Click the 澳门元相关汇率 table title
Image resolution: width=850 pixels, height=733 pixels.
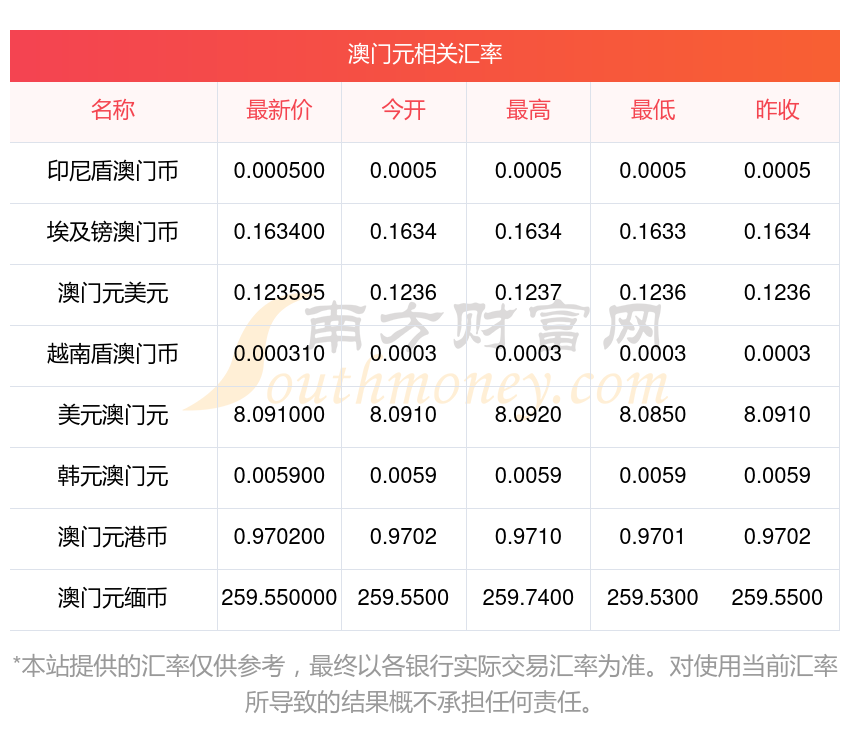point(424,55)
